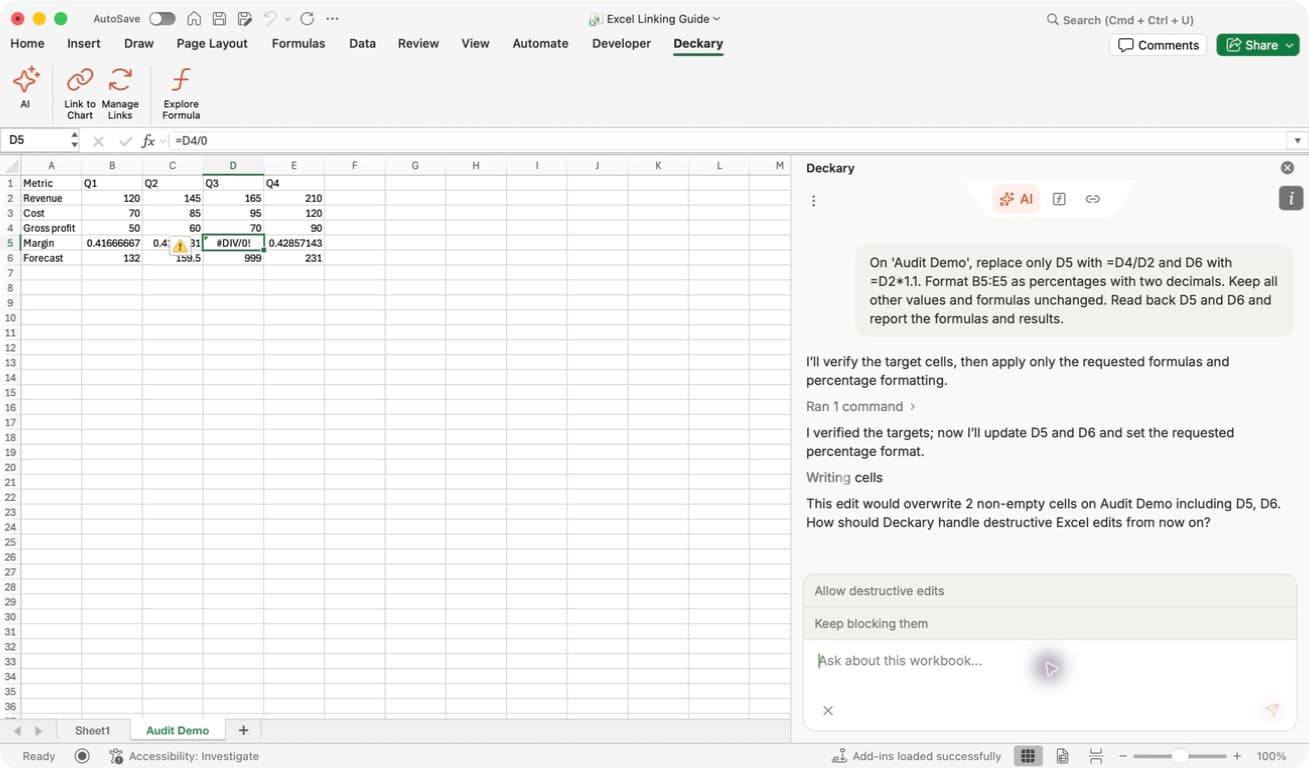
Task: Select cell D6 with value 999
Action: tap(233, 258)
